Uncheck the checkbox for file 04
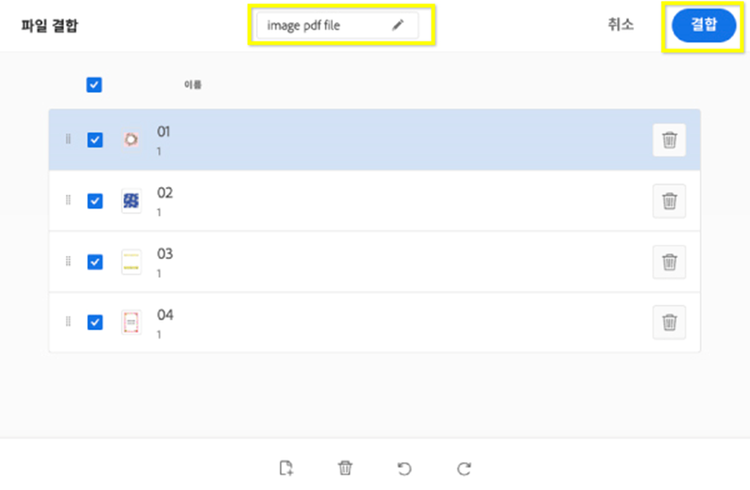 click(95, 322)
